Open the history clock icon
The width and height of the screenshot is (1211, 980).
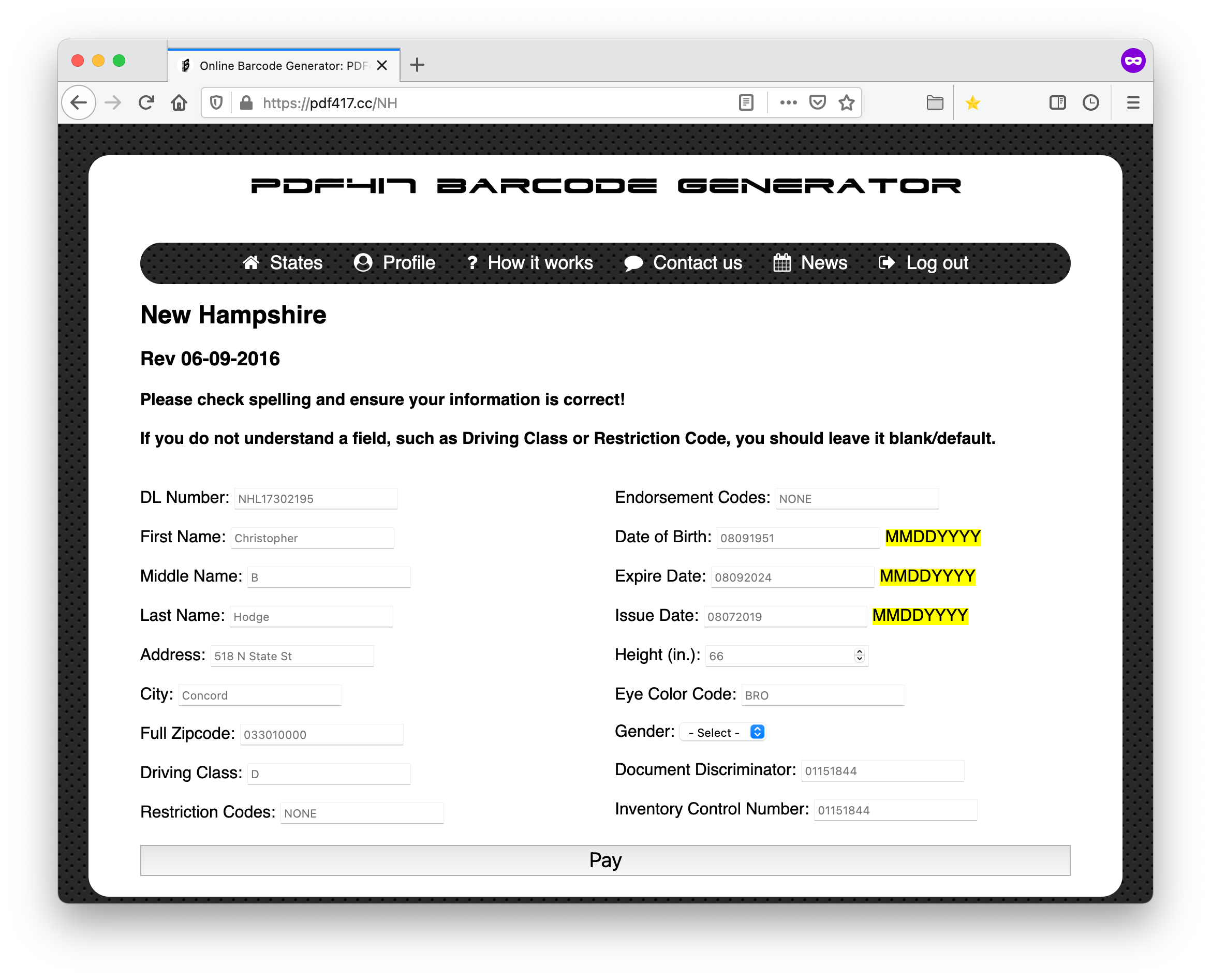coord(1091,103)
